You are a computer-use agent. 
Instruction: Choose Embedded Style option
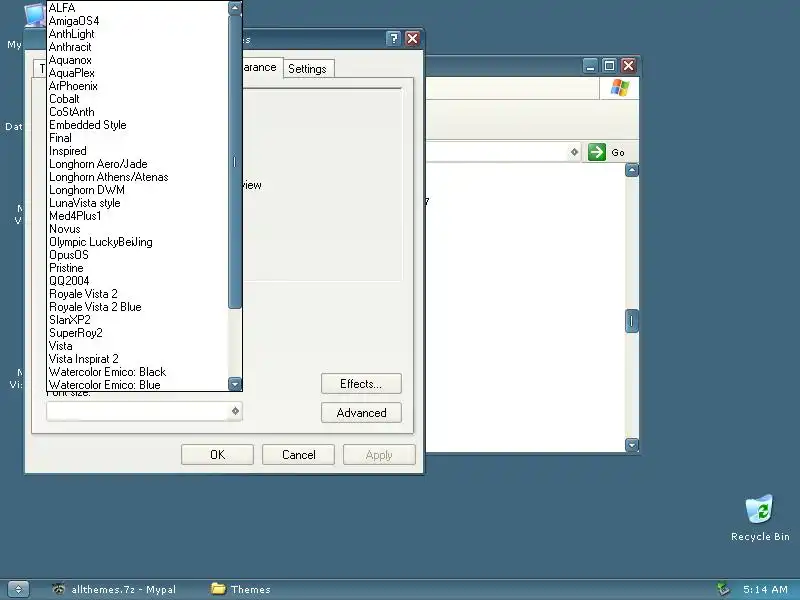[137, 125]
